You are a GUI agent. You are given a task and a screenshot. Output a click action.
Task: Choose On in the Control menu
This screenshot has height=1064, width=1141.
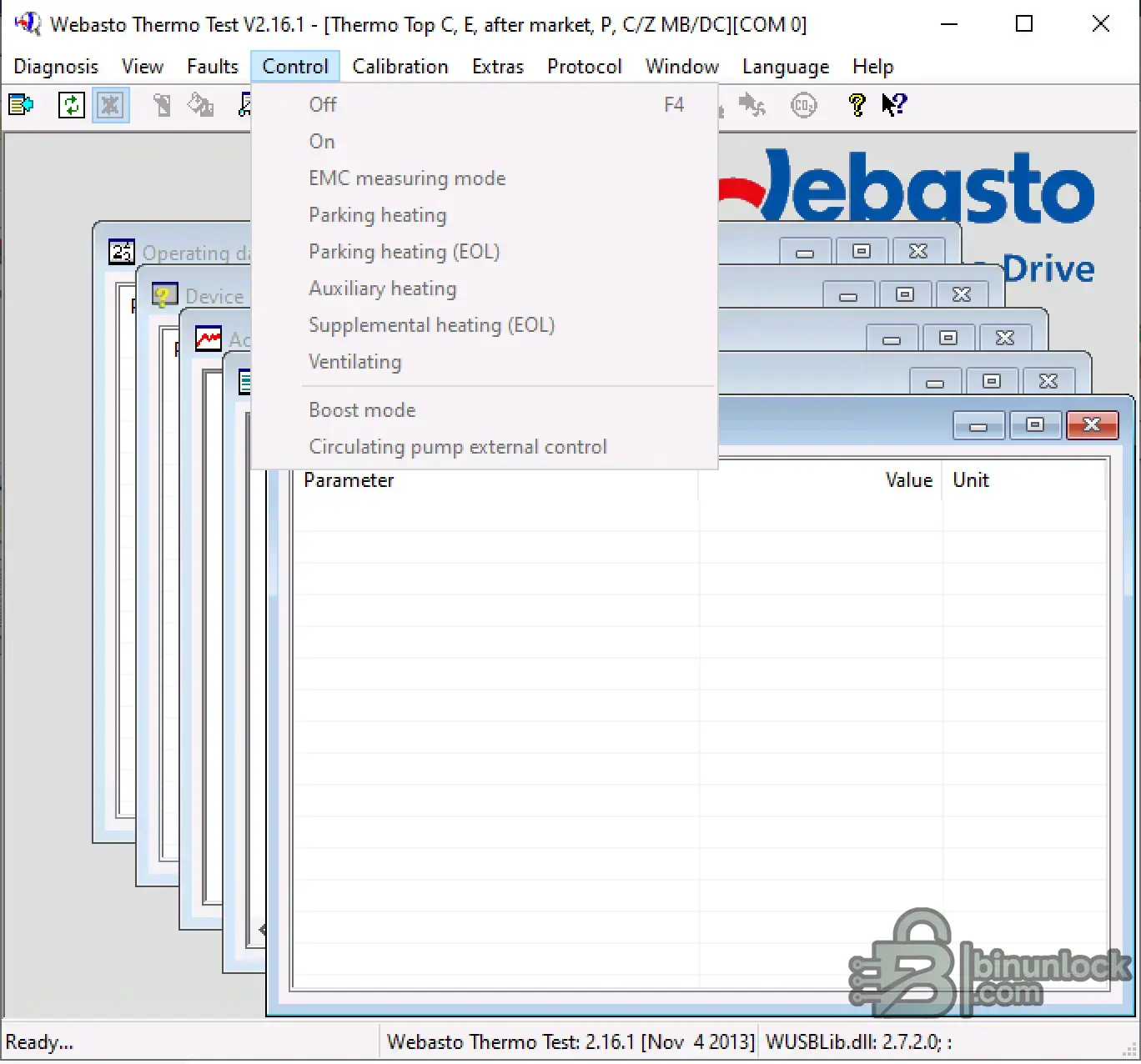(485, 142)
